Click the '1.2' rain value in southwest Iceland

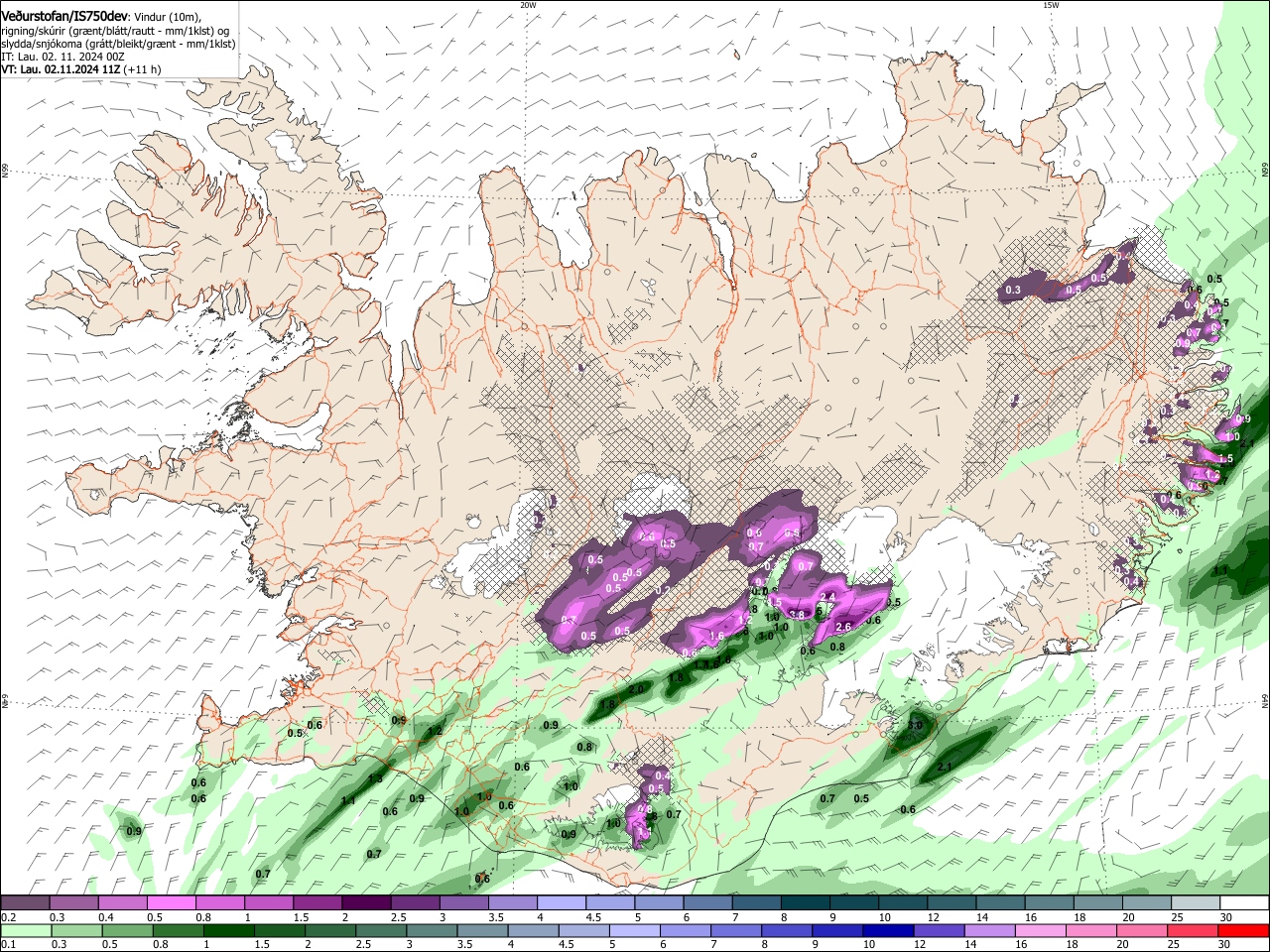tap(434, 732)
